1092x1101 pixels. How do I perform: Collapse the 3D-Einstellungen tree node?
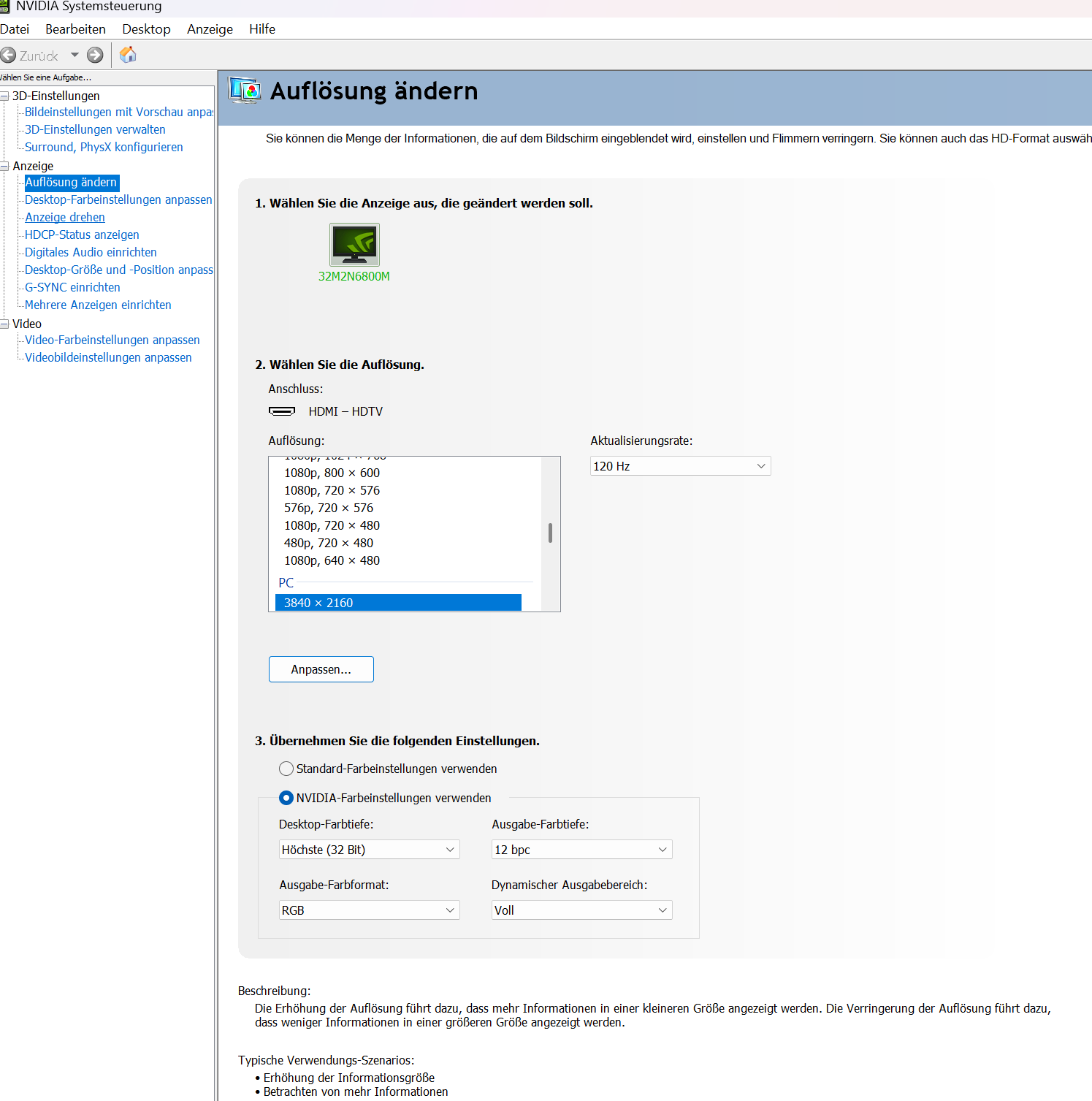tap(4, 96)
